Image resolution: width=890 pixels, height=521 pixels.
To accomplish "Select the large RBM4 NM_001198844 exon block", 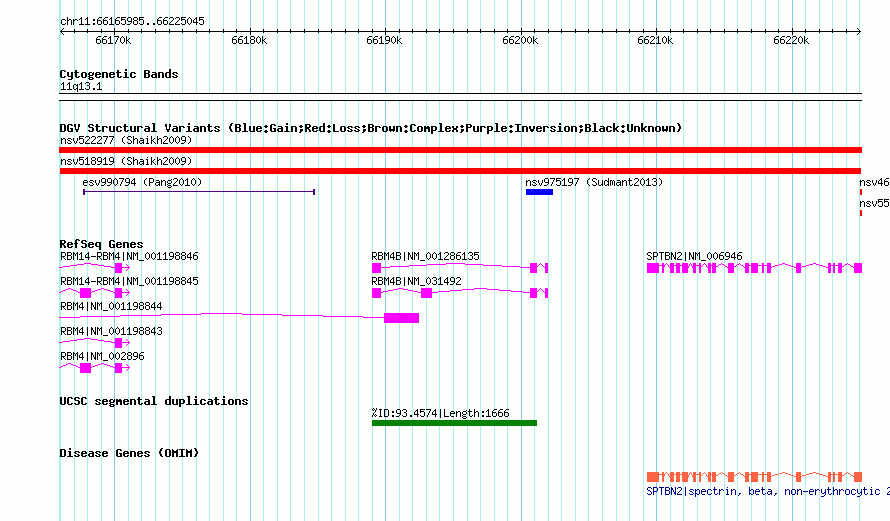I will point(401,318).
